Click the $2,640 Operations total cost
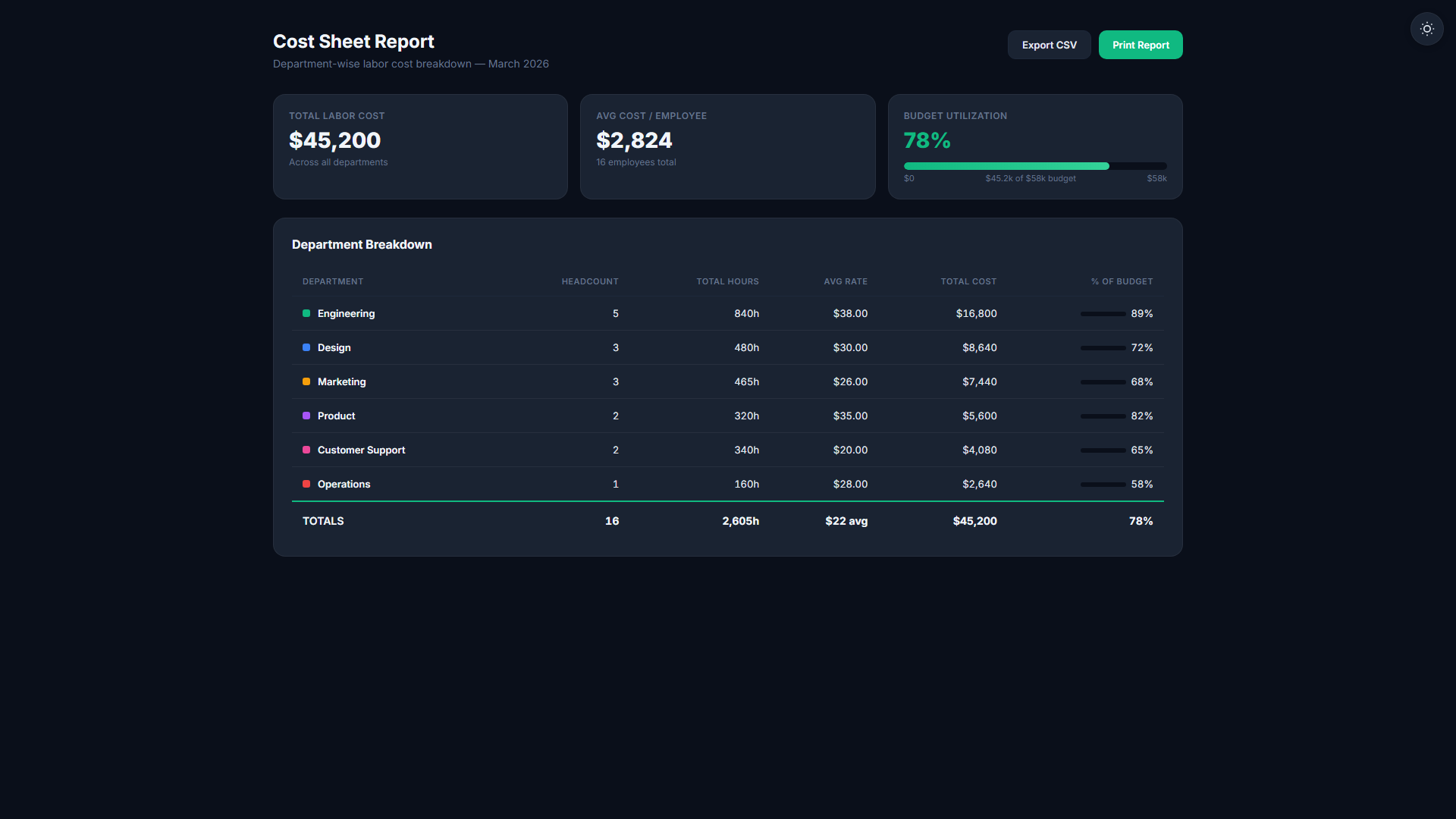The image size is (1456, 819). pyautogui.click(x=980, y=484)
